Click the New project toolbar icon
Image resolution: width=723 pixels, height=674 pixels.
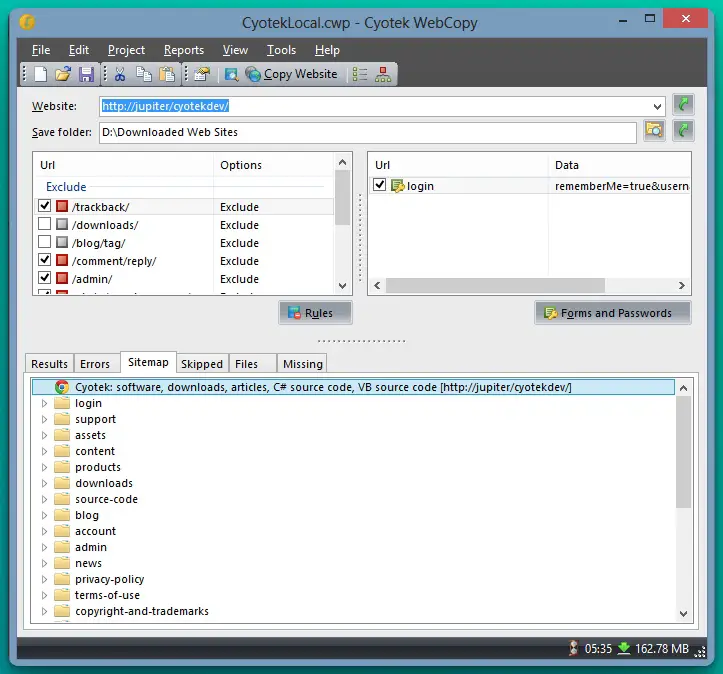click(41, 74)
